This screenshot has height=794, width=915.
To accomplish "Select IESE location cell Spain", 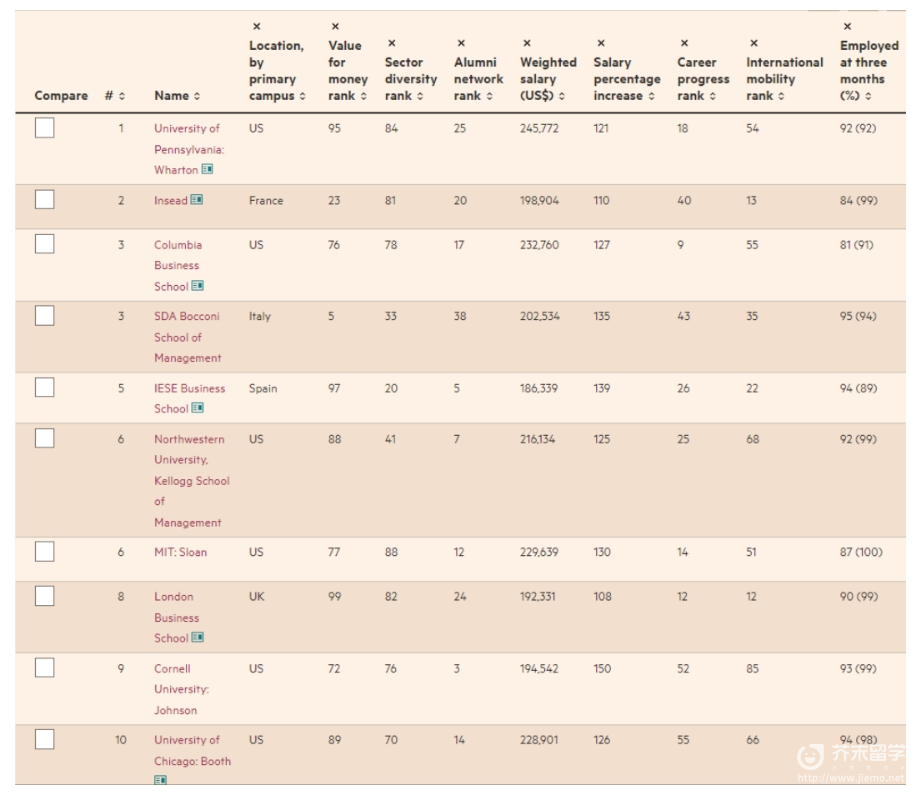I will 263,389.
